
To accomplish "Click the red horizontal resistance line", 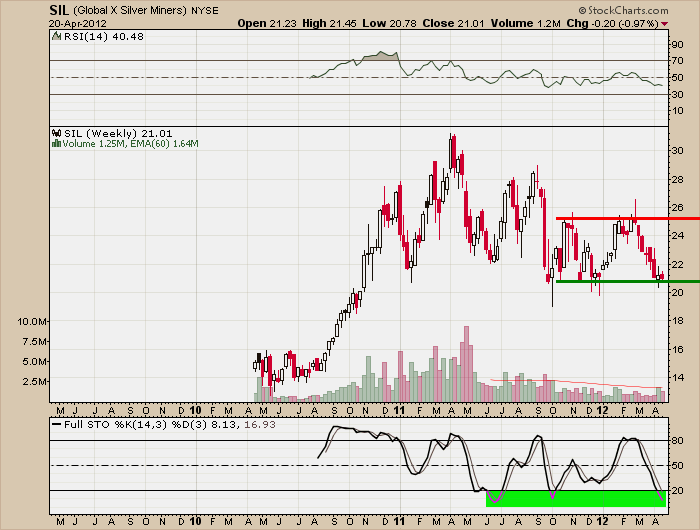I will point(628,218).
